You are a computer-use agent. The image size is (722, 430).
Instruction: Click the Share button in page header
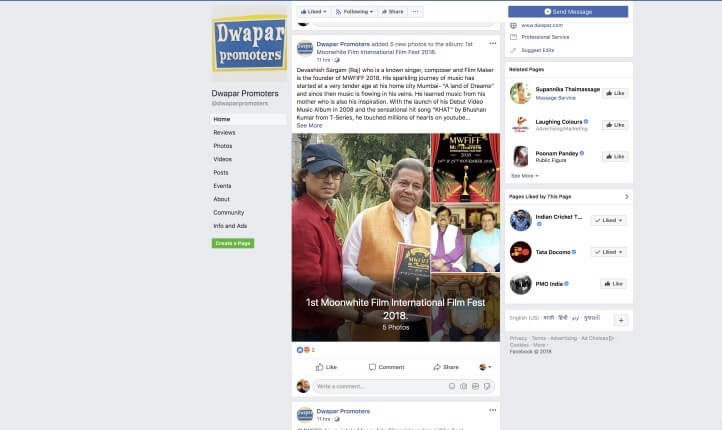(392, 12)
